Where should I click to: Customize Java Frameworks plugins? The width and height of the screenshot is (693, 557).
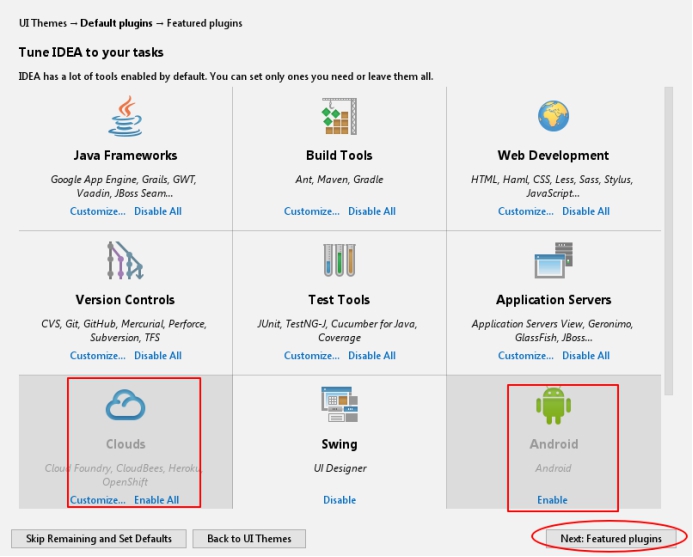(x=98, y=211)
